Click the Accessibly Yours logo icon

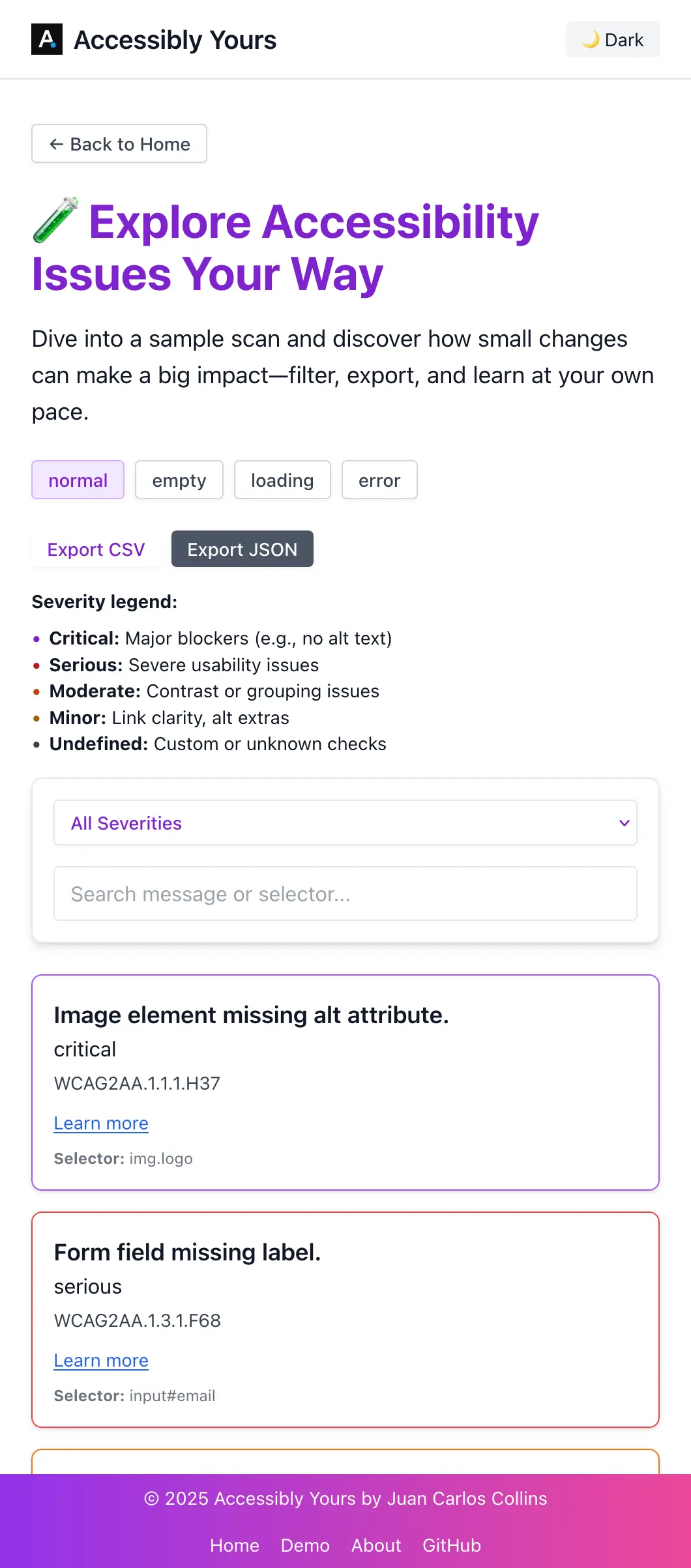47,39
